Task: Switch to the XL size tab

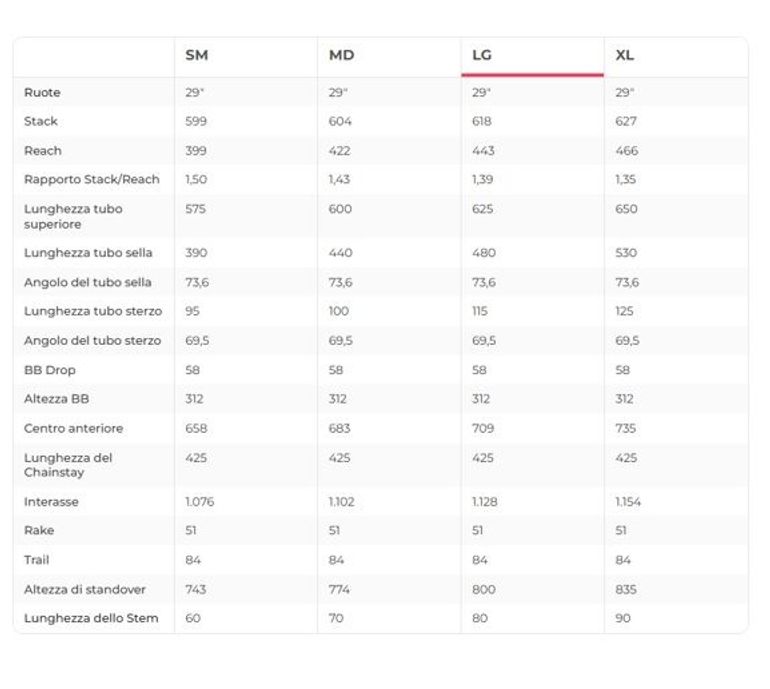Action: point(625,55)
